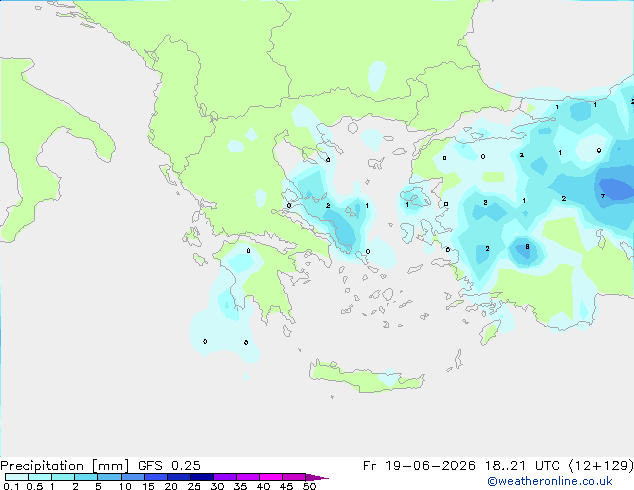This screenshot has height=490, width=634.
Task: Click the weatheronline.co.uk copyright link
Action: point(550,481)
